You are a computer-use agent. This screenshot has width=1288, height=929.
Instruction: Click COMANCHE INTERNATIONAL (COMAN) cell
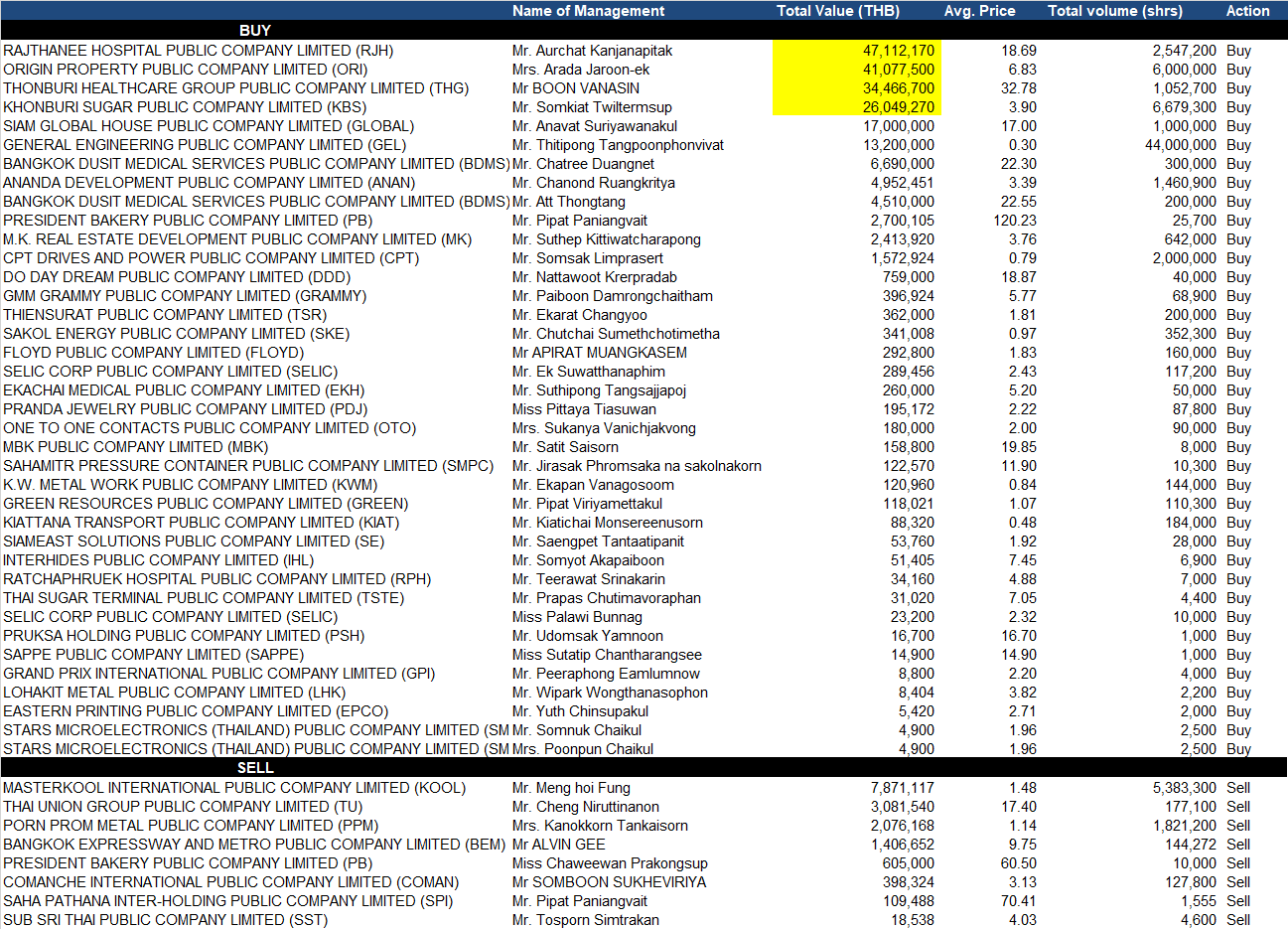231,882
